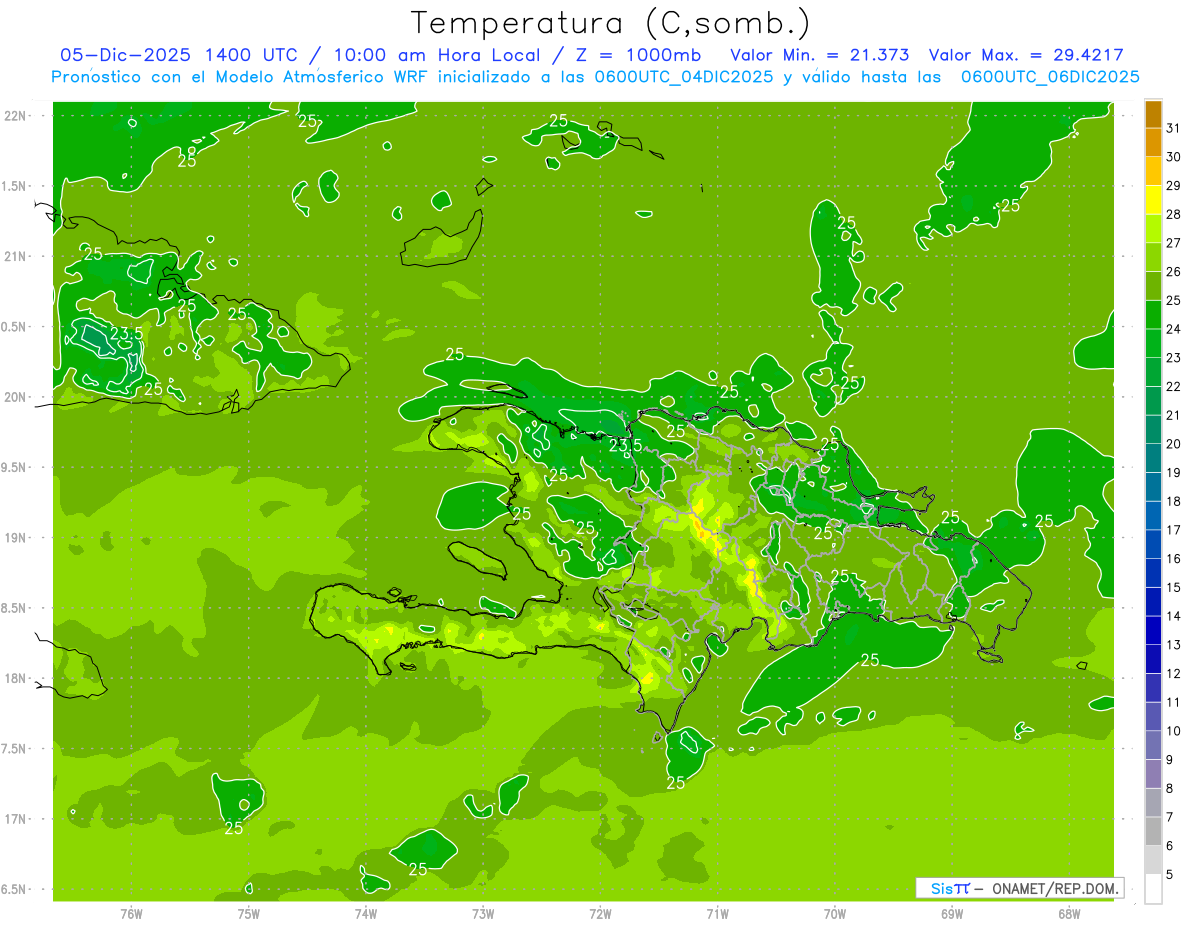Click the "31" color scale label

pyautogui.click(x=1173, y=128)
